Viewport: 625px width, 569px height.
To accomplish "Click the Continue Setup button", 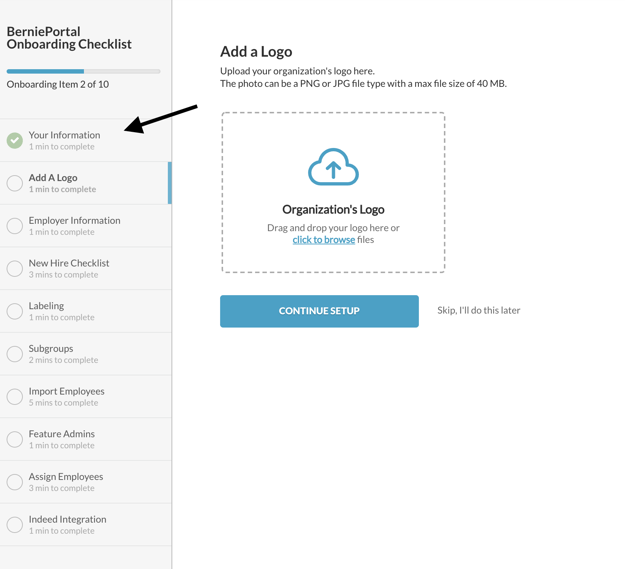I will (319, 311).
